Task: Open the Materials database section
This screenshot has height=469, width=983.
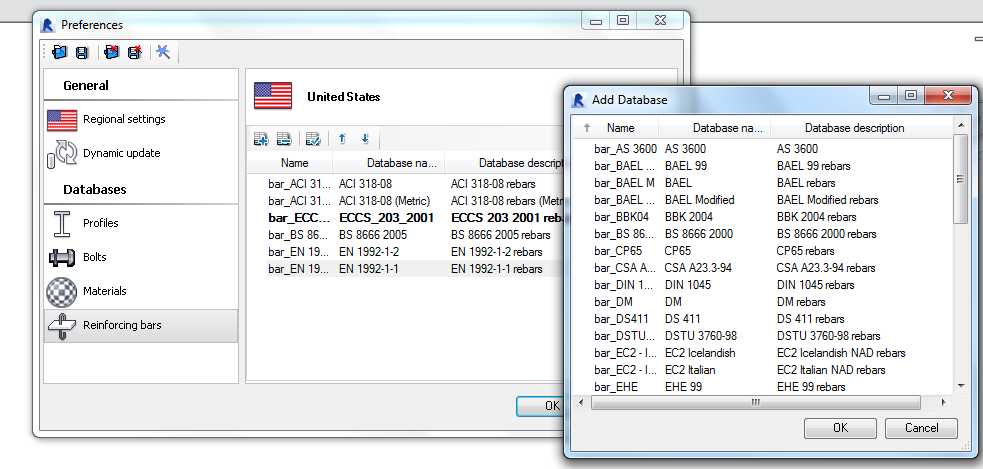Action: (141, 291)
